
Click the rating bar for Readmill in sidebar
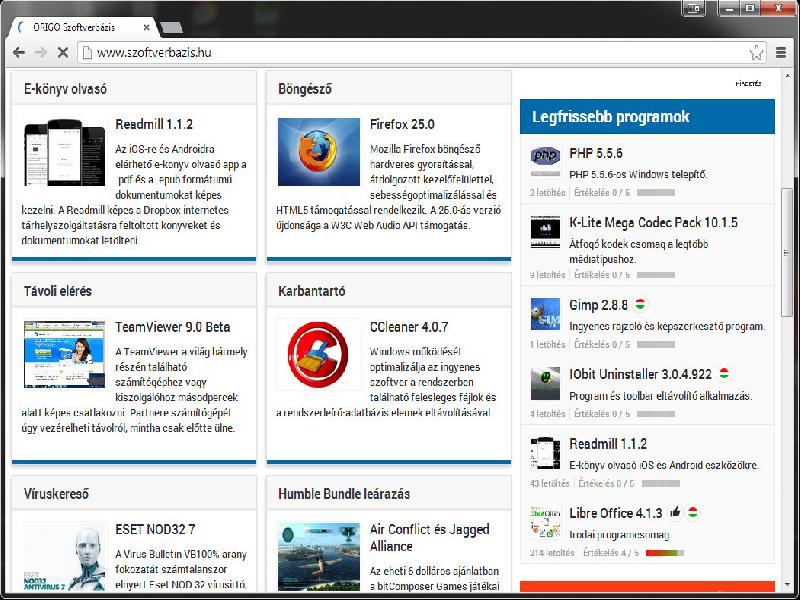[661, 483]
